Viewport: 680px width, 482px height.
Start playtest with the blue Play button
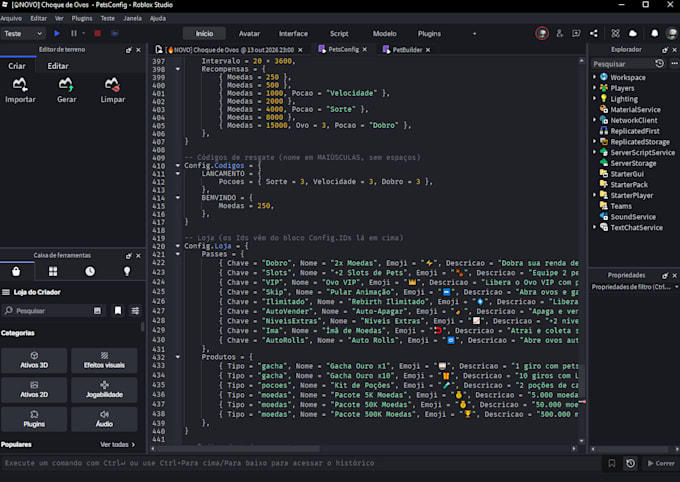click(x=57, y=33)
